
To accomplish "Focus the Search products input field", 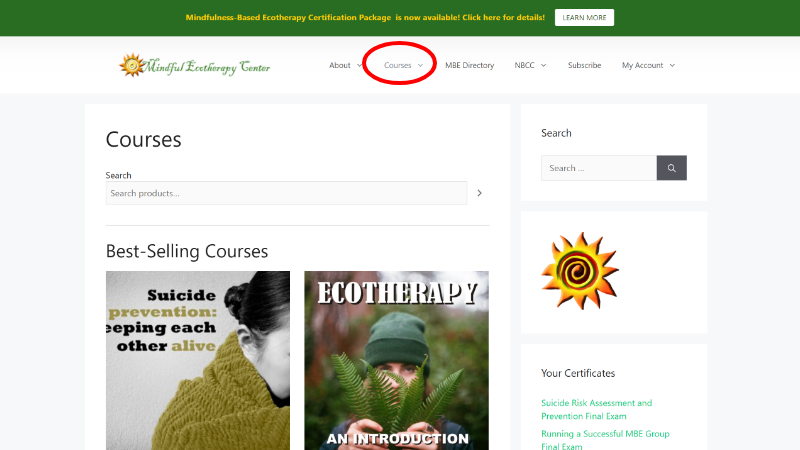I will tap(286, 193).
